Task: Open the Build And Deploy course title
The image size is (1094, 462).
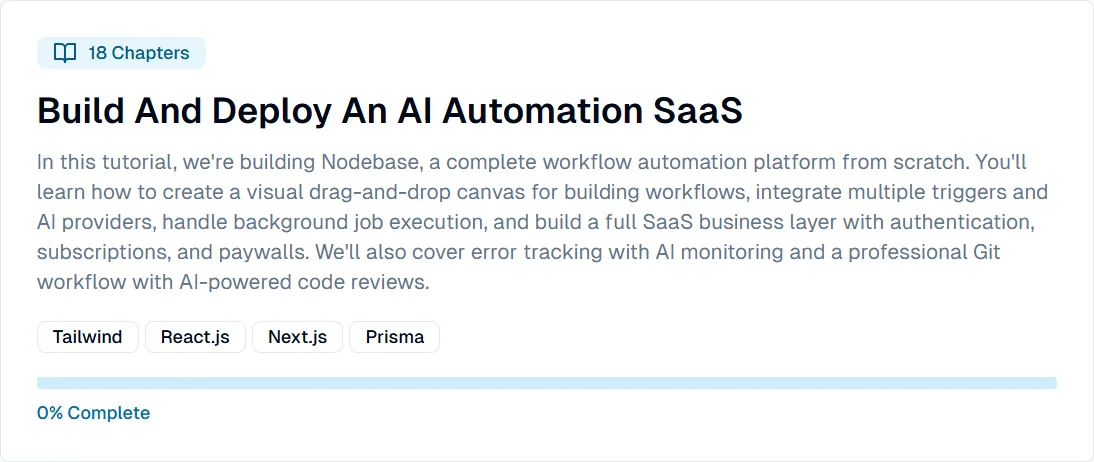Action: 389,111
